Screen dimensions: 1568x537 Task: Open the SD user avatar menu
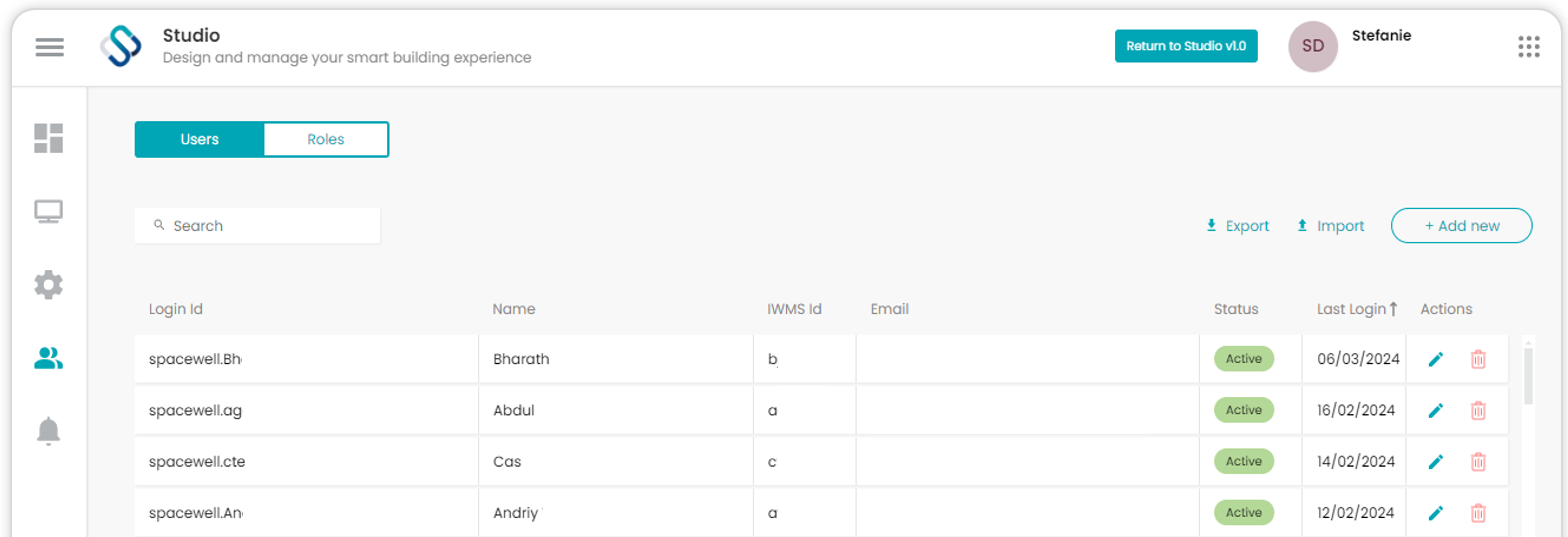(x=1313, y=47)
